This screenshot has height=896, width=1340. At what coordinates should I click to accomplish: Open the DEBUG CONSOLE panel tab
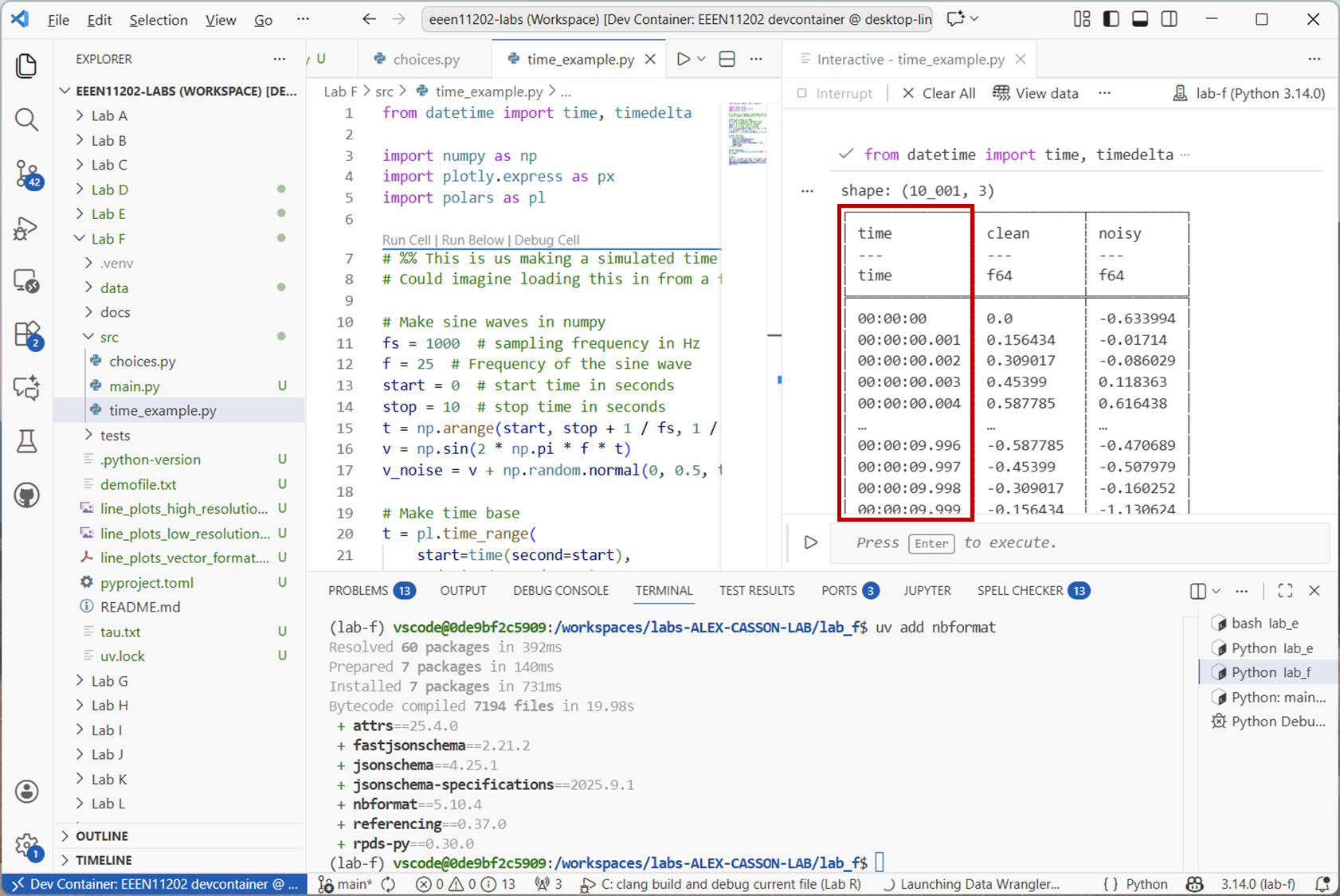tap(560, 590)
